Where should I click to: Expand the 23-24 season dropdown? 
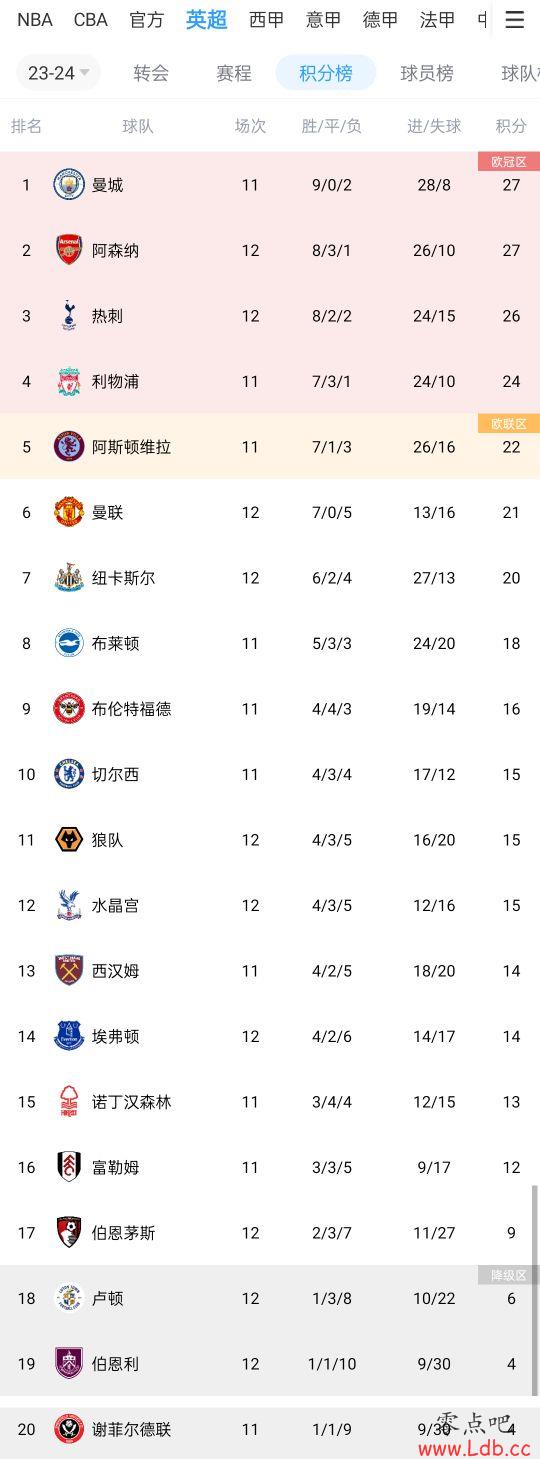[59, 73]
